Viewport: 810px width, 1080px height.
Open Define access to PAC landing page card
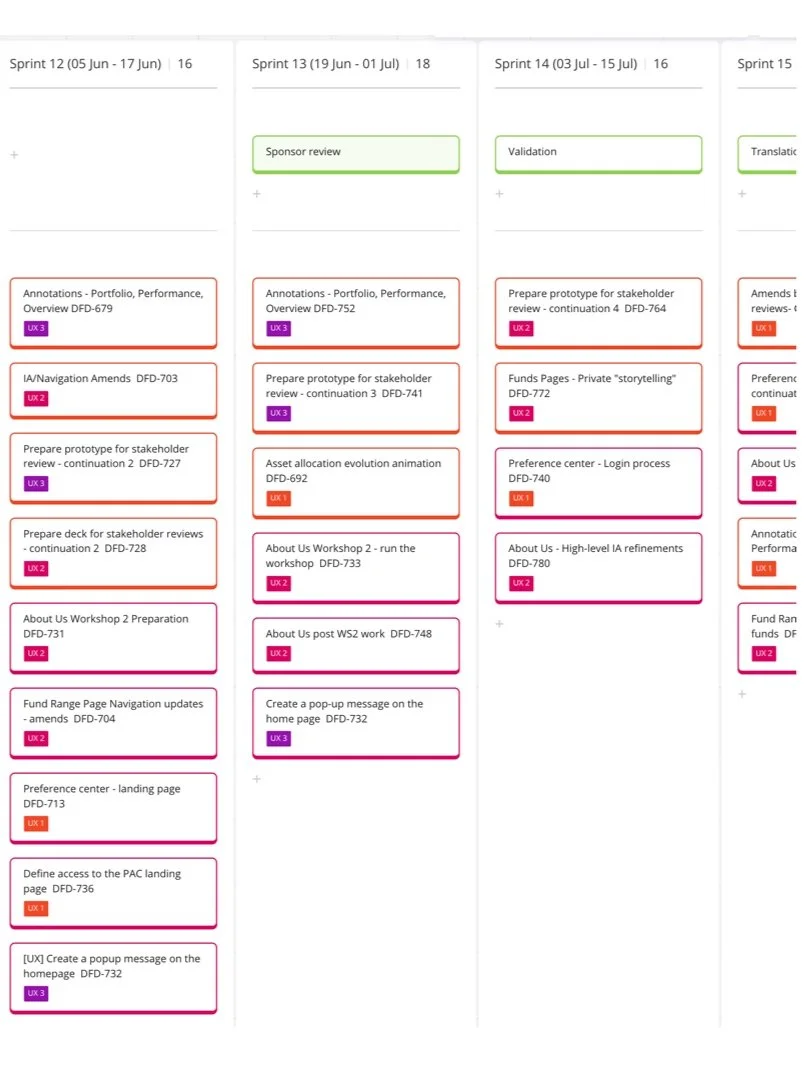pos(113,893)
